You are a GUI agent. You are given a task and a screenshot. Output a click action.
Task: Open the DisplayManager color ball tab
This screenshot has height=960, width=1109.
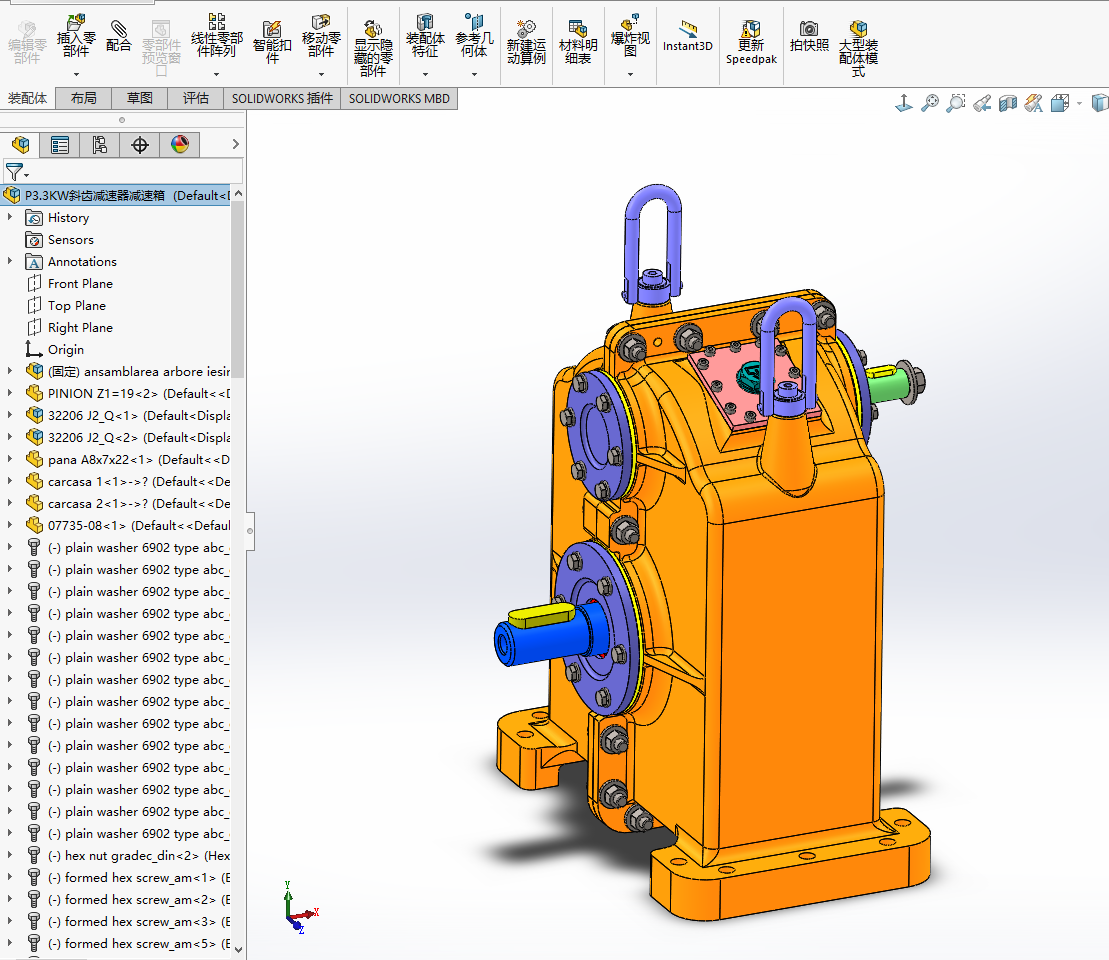click(180, 145)
